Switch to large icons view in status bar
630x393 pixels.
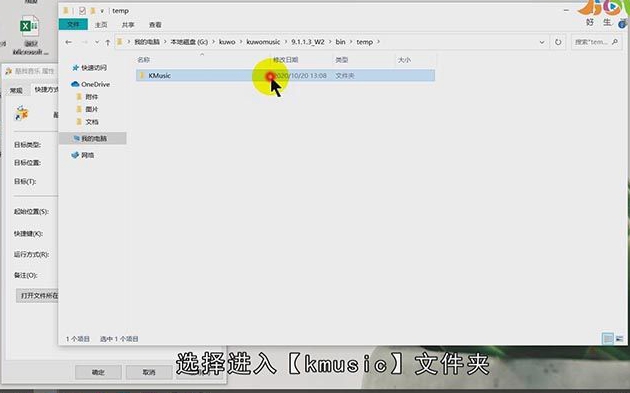620,339
